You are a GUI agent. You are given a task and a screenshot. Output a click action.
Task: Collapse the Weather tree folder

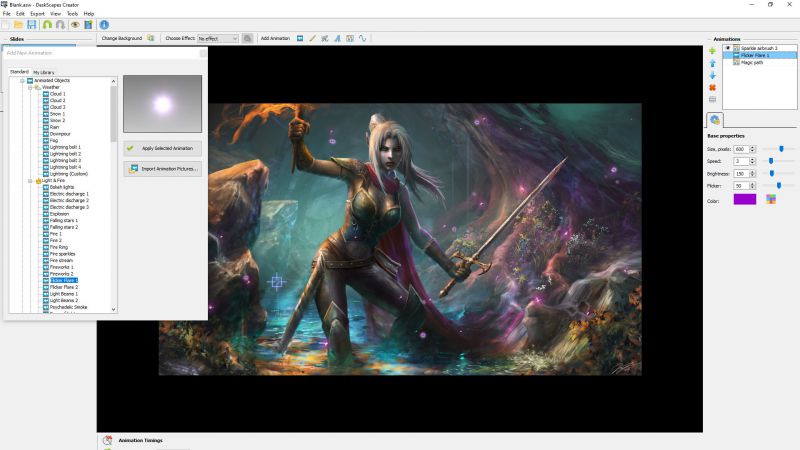[x=30, y=87]
